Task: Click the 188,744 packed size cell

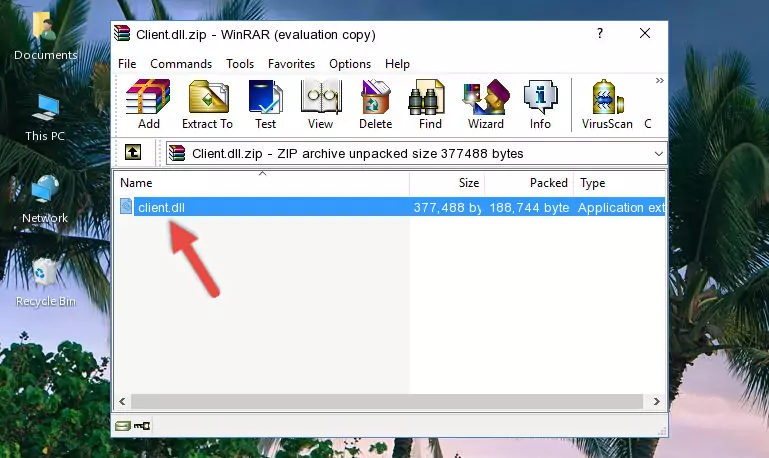Action: pos(529,207)
